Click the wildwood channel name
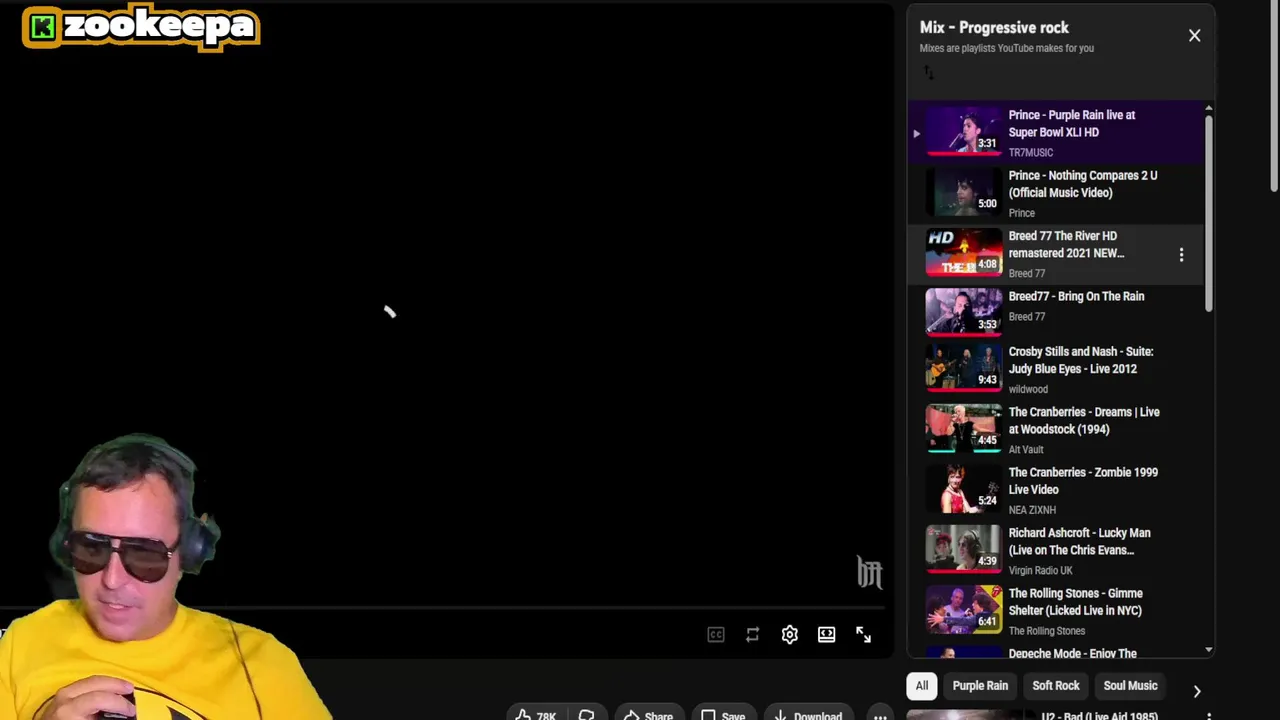Viewport: 1280px width, 720px height. [x=1028, y=389]
